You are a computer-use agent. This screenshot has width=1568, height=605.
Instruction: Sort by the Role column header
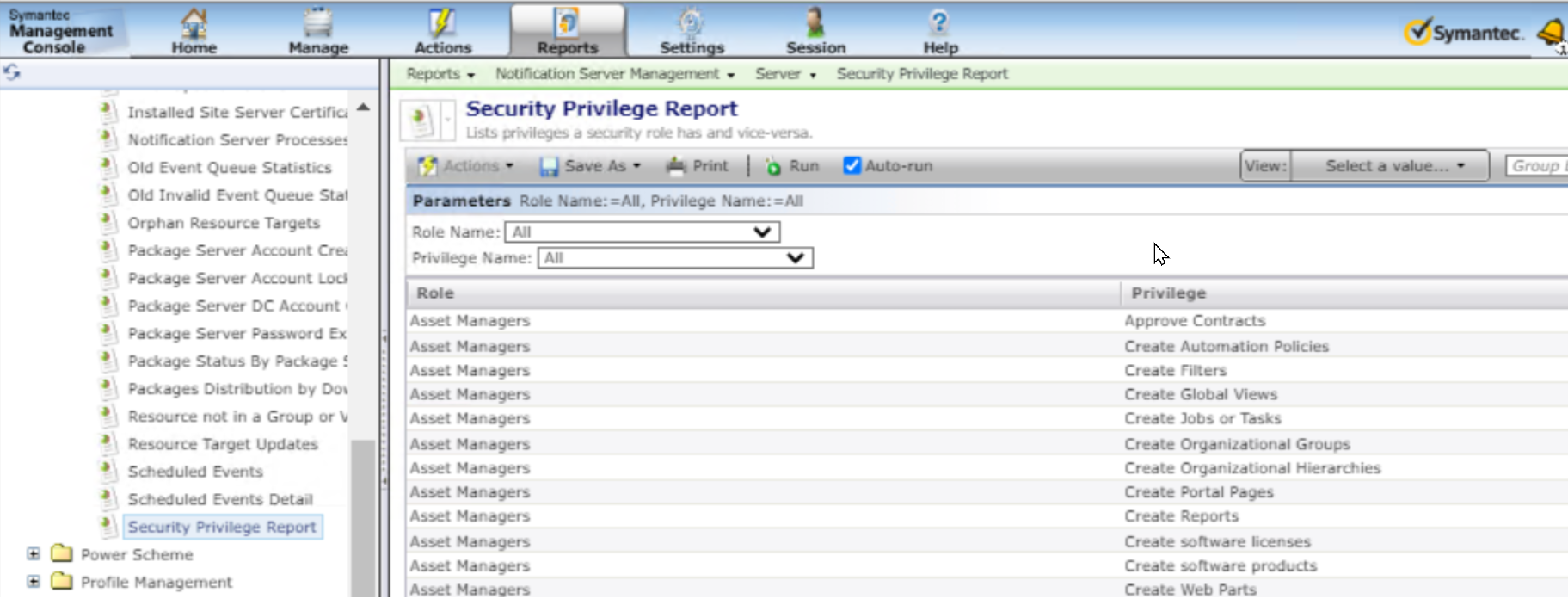[x=763, y=293]
